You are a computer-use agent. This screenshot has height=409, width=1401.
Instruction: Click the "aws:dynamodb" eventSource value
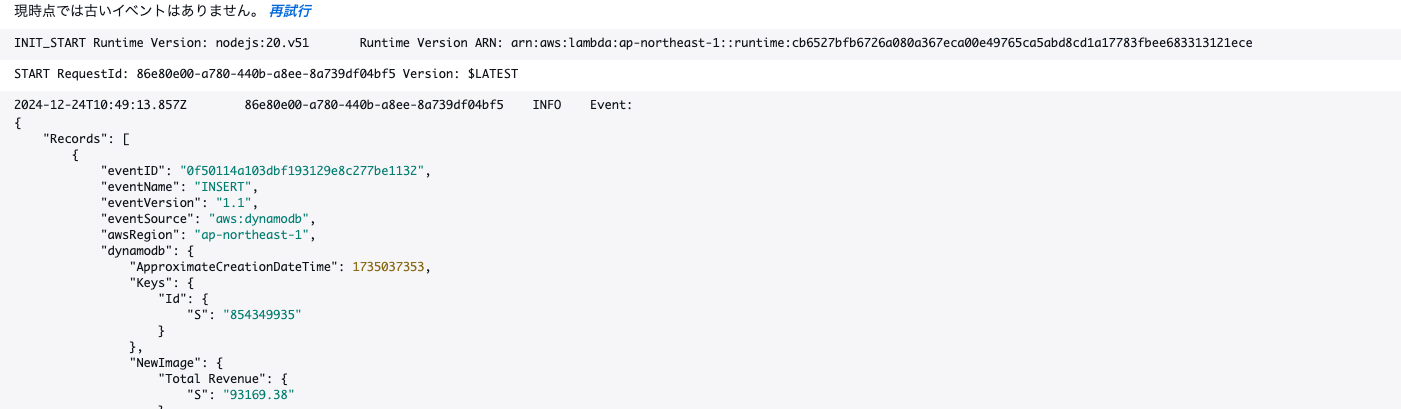[262, 218]
